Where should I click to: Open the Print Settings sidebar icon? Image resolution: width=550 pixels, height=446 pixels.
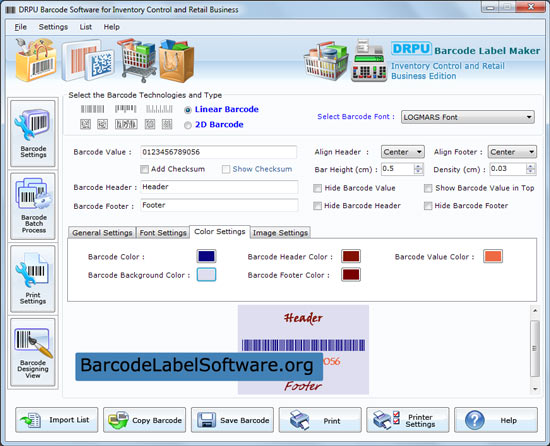(x=33, y=279)
